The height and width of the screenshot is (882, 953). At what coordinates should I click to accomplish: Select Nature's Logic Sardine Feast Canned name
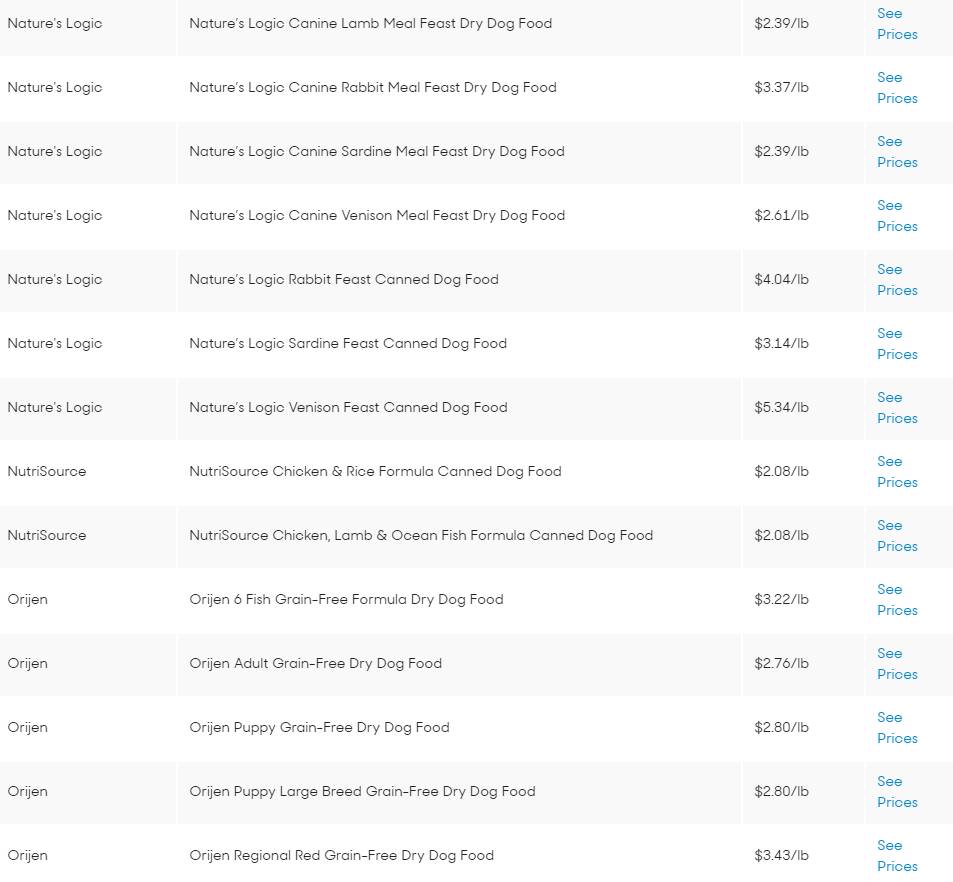[x=348, y=343]
